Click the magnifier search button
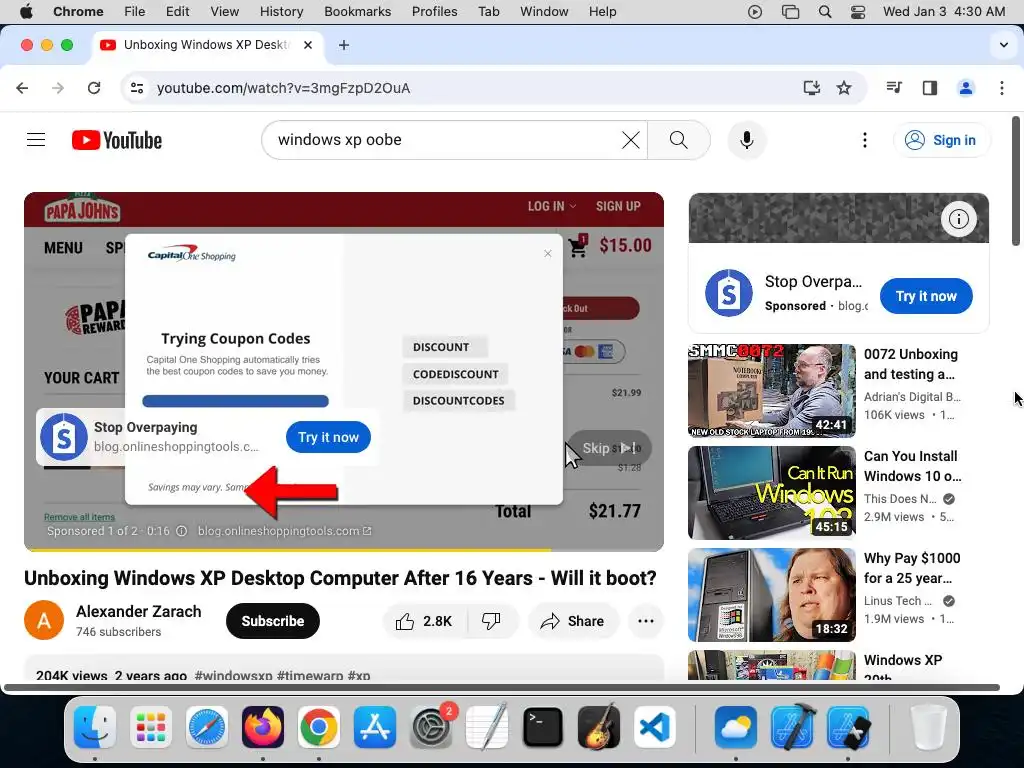This screenshot has width=1024, height=768. tap(679, 140)
